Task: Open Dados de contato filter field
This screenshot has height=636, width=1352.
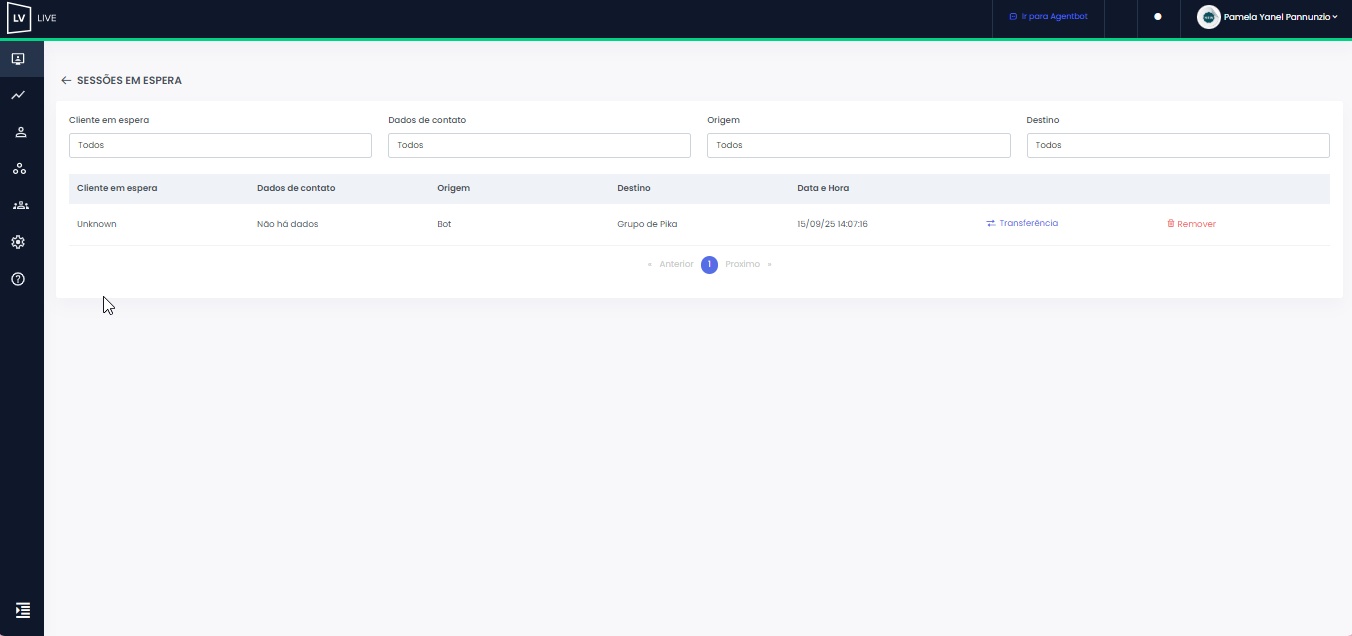Action: click(539, 145)
